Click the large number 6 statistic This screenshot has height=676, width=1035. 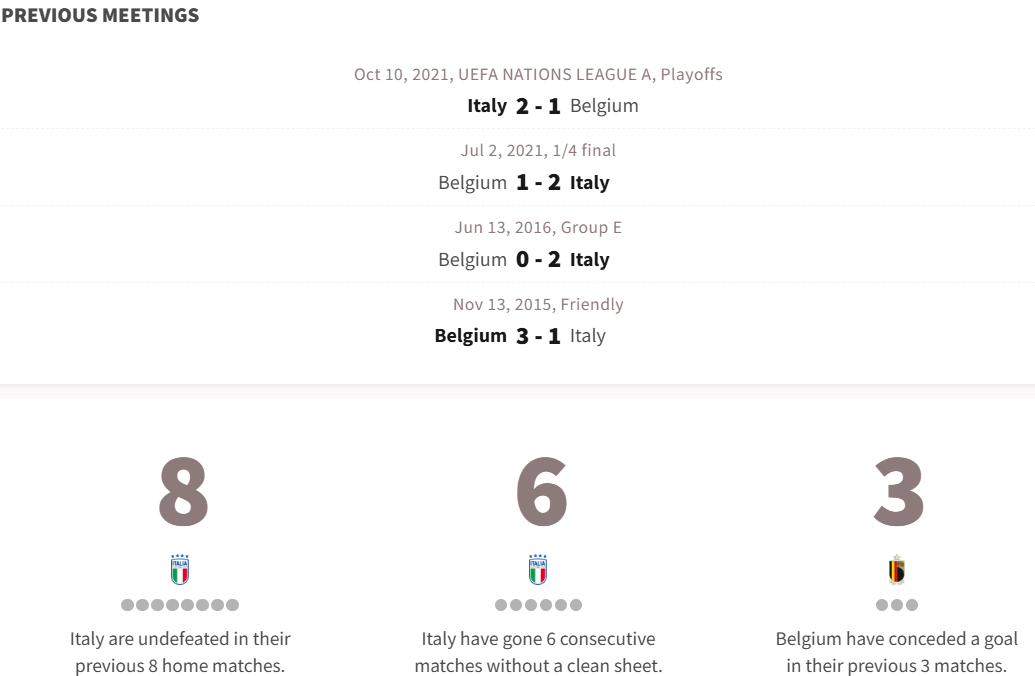(541, 492)
